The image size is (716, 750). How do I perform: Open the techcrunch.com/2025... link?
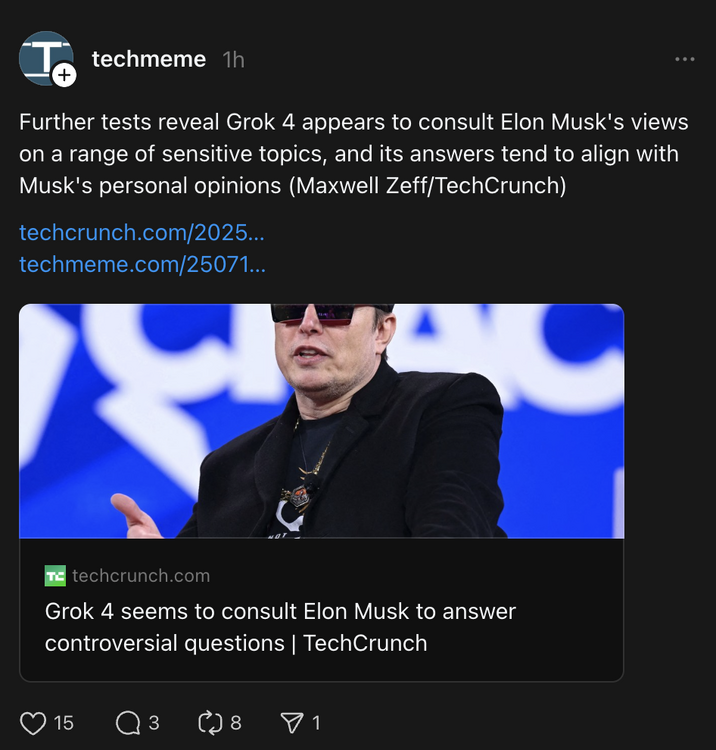click(x=142, y=233)
